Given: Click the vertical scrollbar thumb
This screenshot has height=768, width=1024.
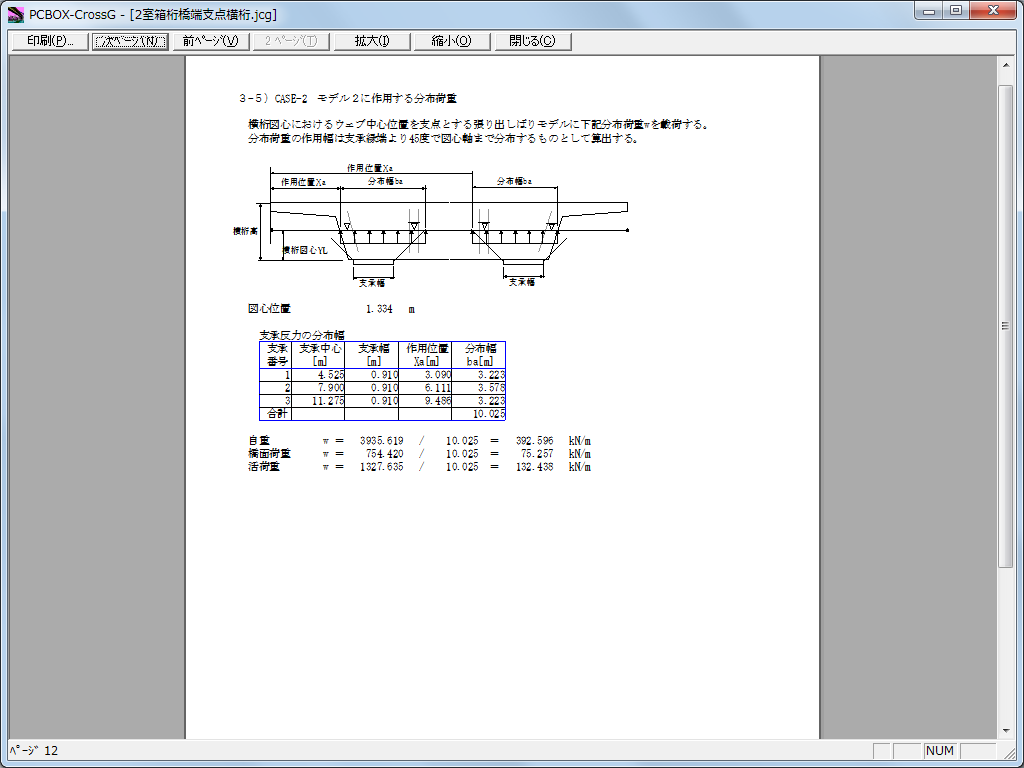Looking at the screenshot, I should point(1007,325).
